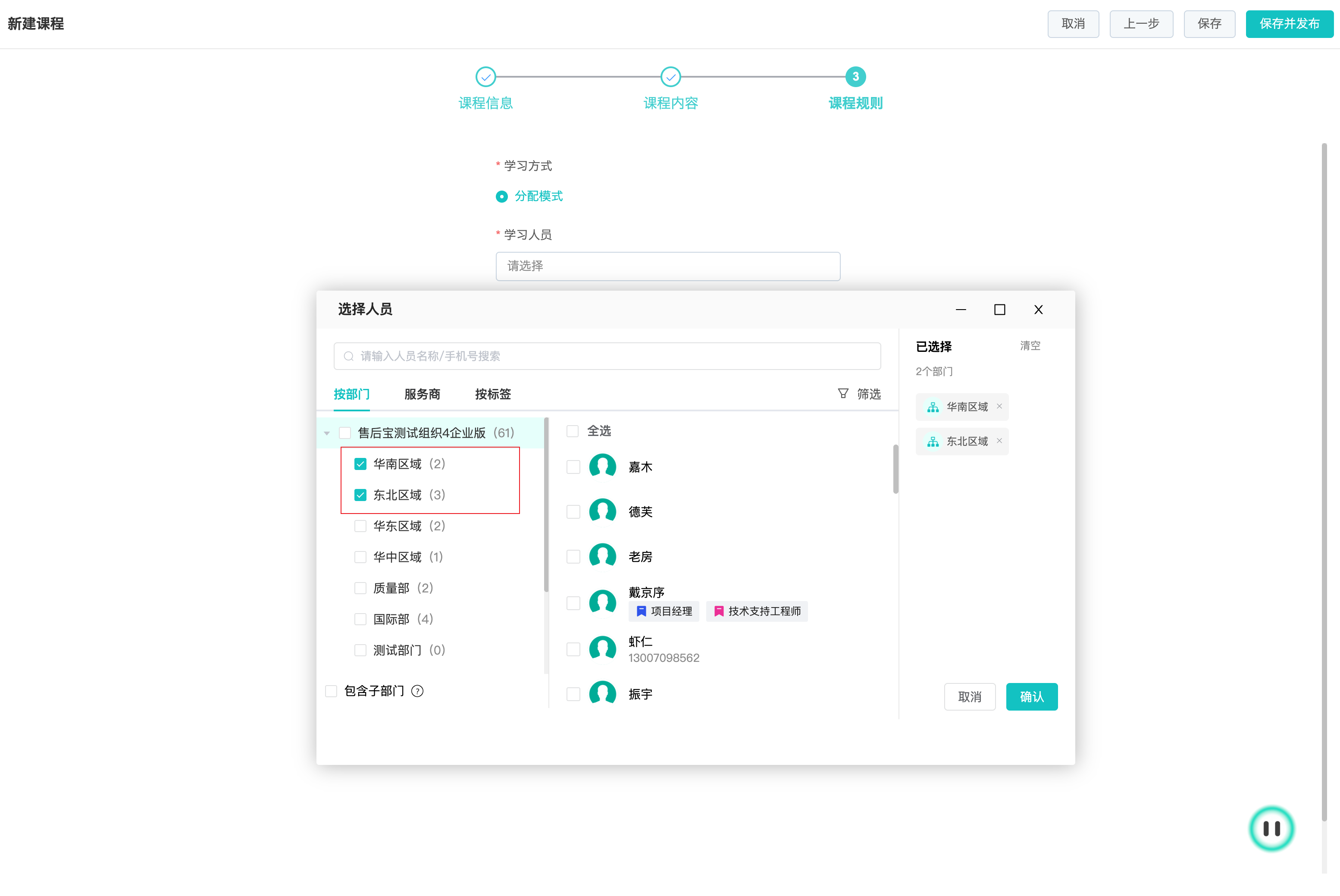This screenshot has height=896, width=1340.
Task: Click avatar of 振宇
Action: [602, 694]
